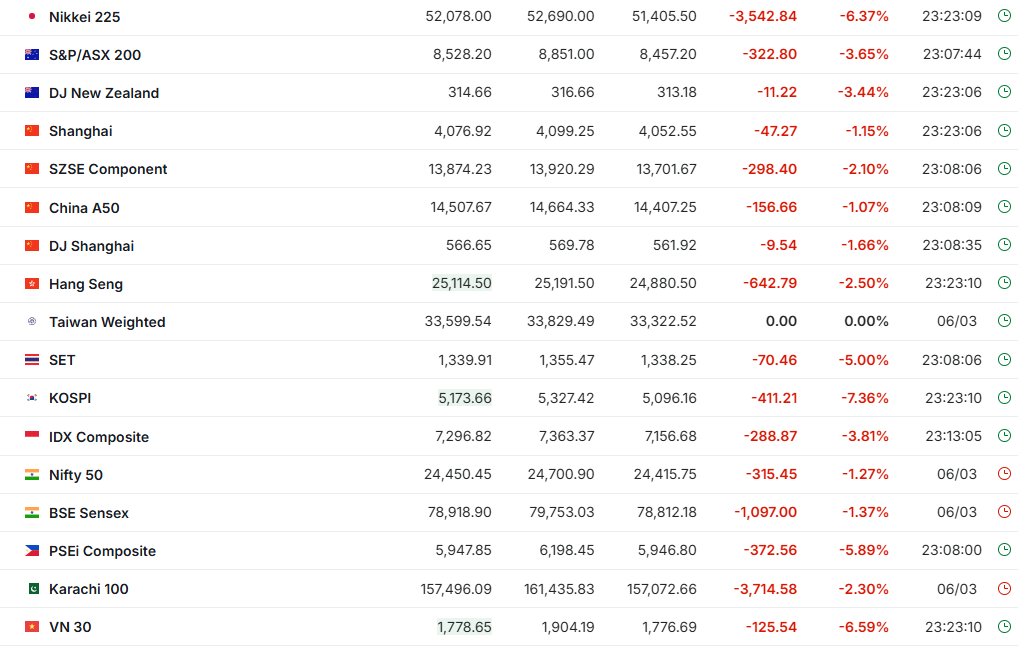Screen dimensions: 1034x650
Task: Click the red clock icon in Karachi 100 row
Action: click(x=1004, y=588)
